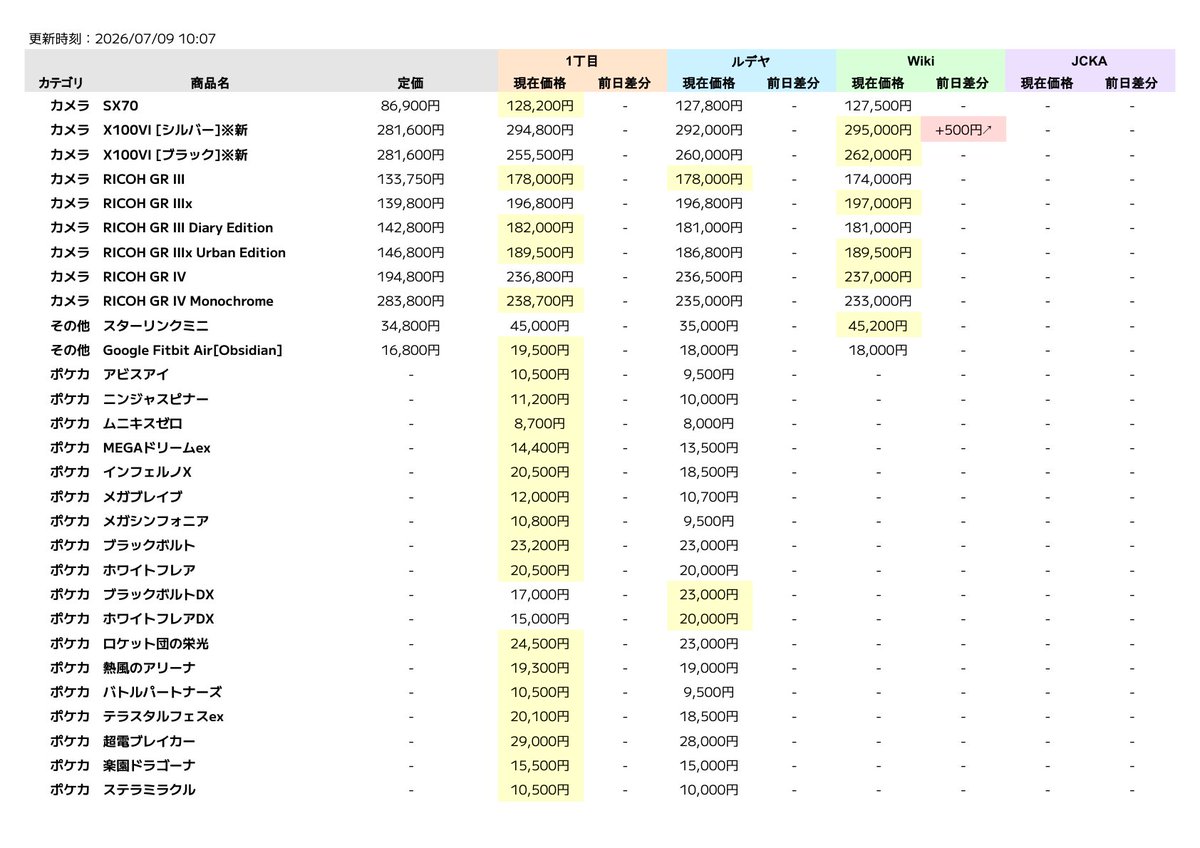The image size is (1200, 848).
Task: Select the ロケット団の栄光 product name
Action: tap(155, 643)
